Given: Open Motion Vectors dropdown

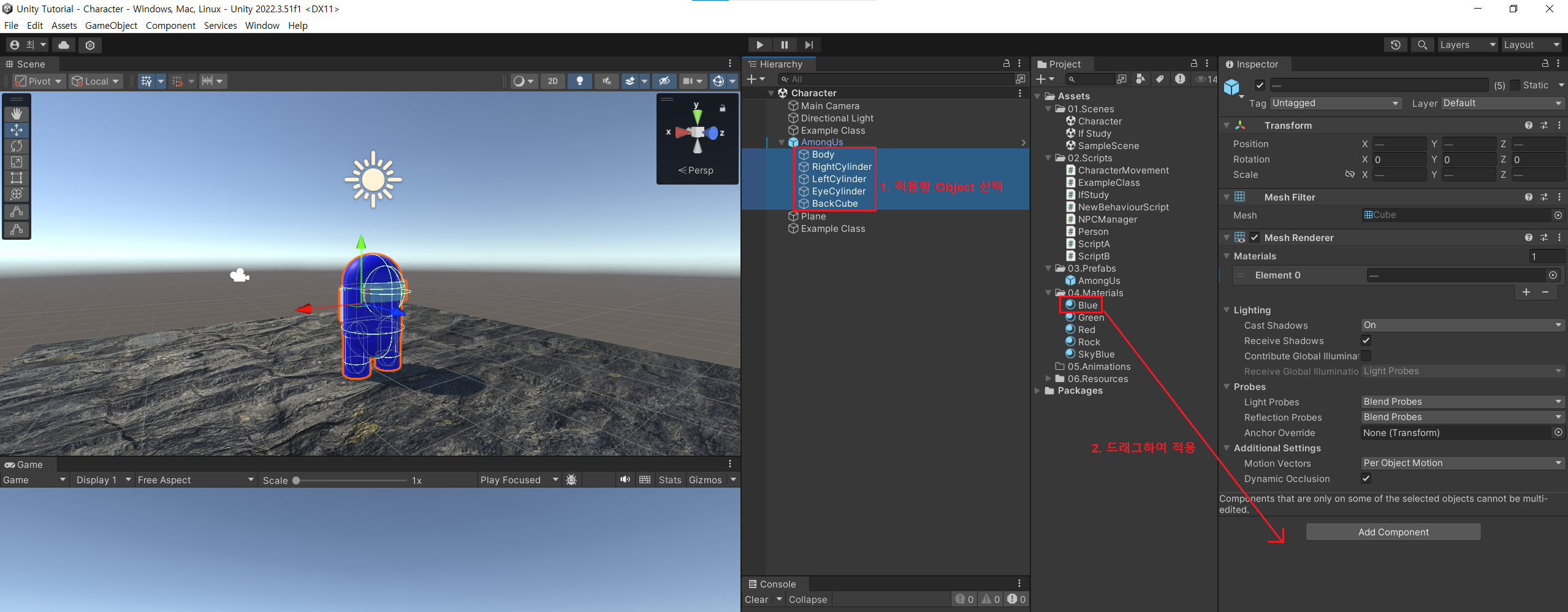Looking at the screenshot, I should (x=1463, y=463).
